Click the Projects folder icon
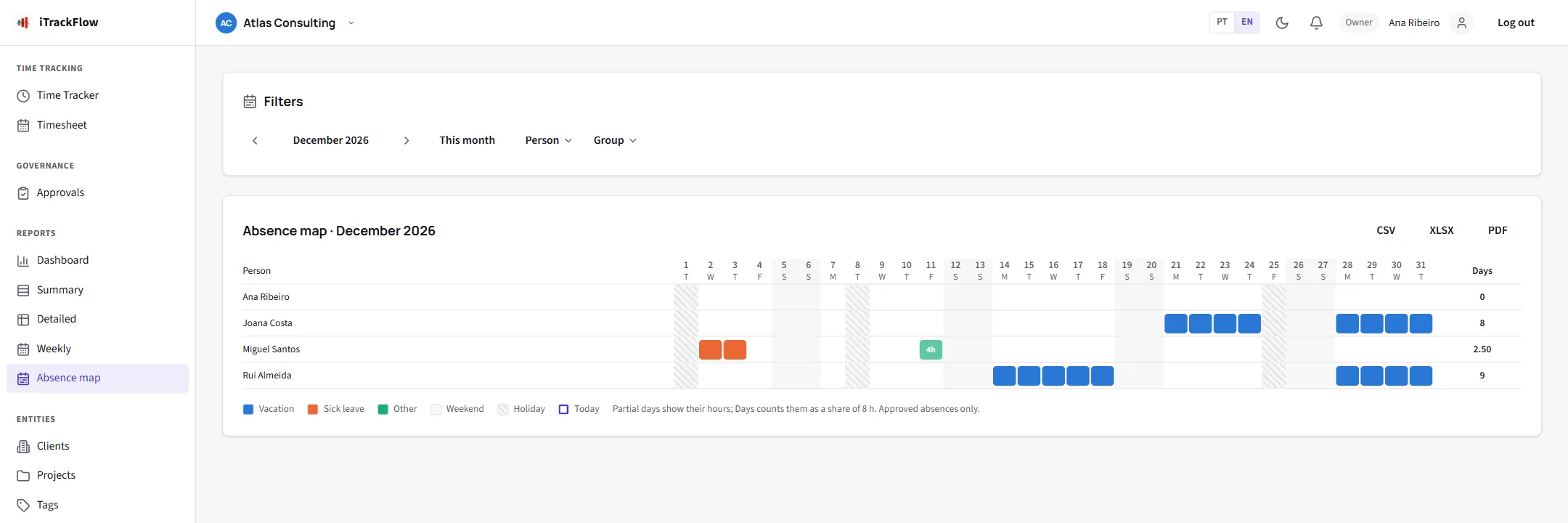Screen dimensions: 1568x523 point(23,476)
